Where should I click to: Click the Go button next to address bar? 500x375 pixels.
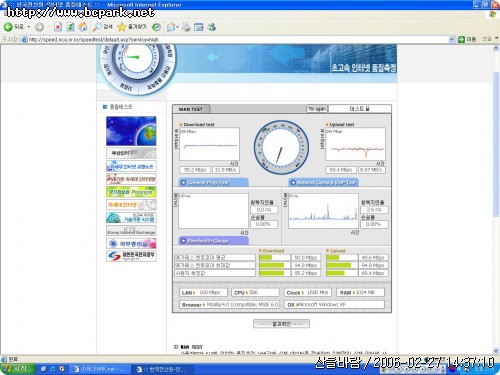pyautogui.click(x=467, y=39)
